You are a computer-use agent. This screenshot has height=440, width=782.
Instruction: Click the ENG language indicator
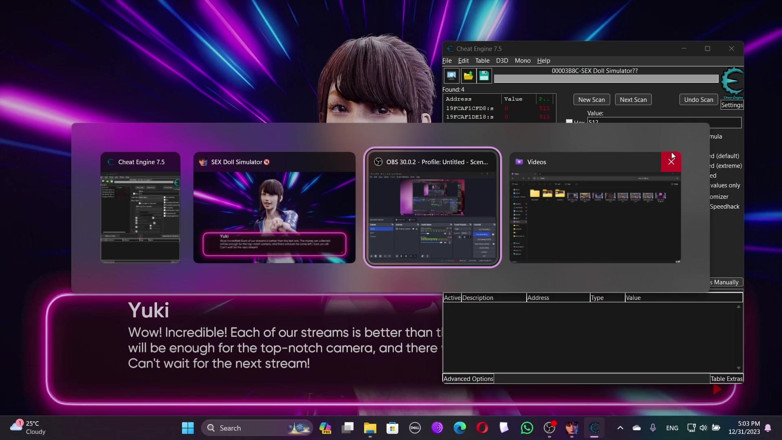pyautogui.click(x=672, y=428)
